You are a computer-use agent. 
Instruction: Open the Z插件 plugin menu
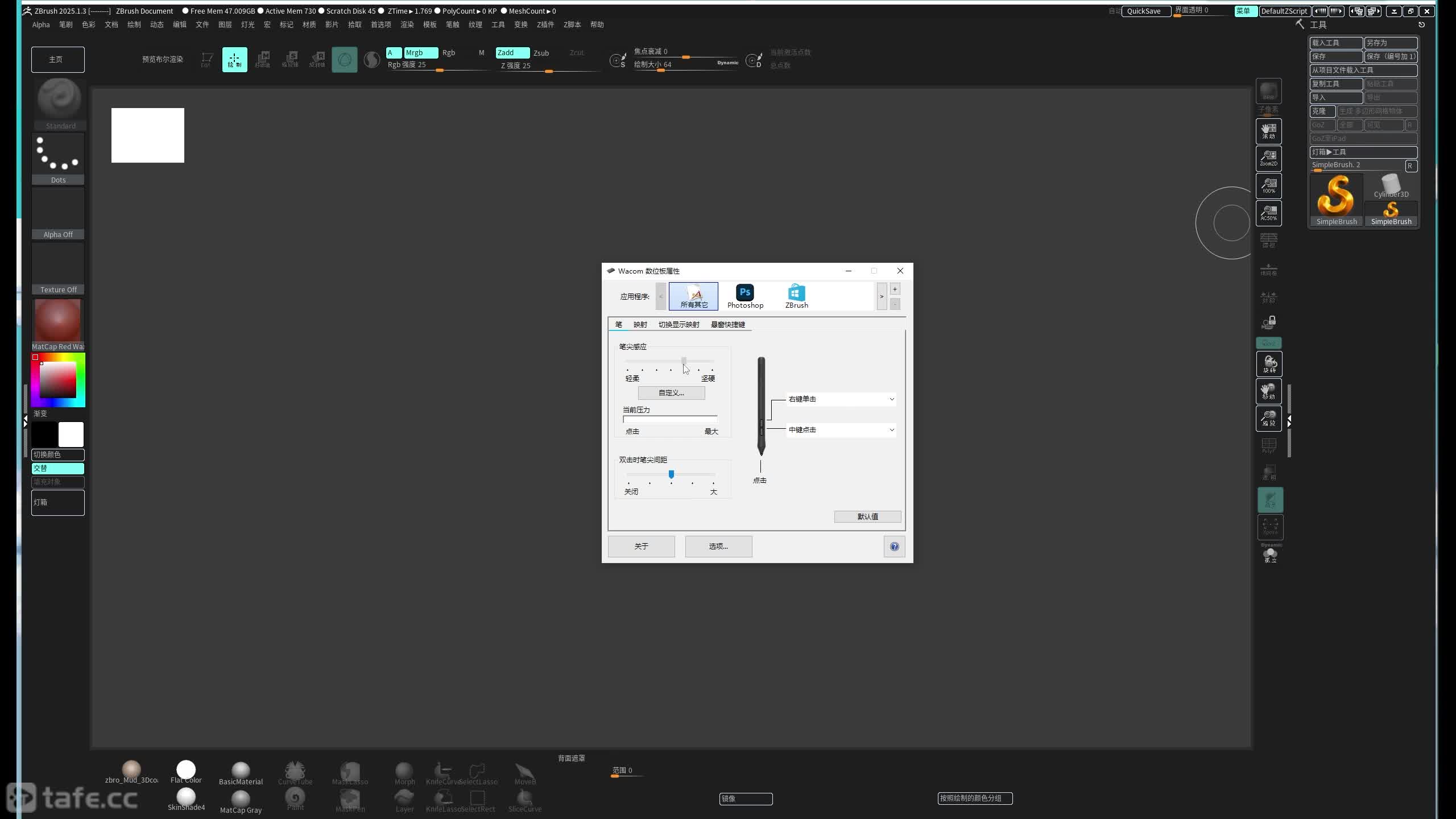click(x=545, y=24)
